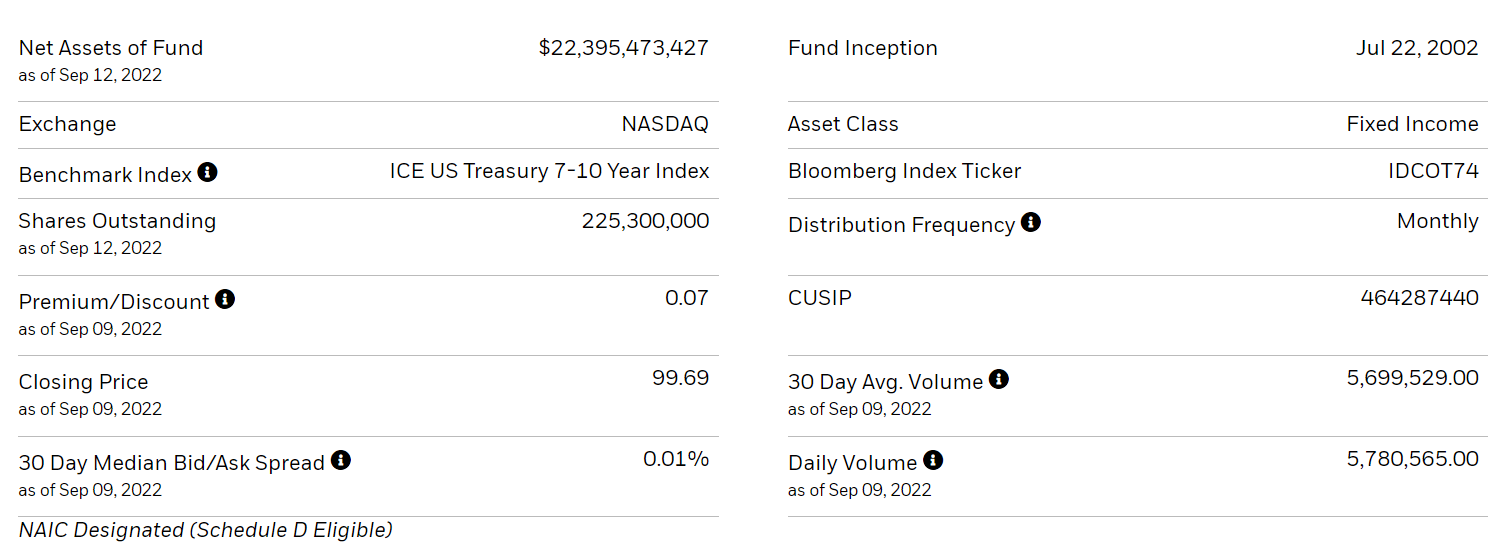
Task: Click the info icon beside Benchmark Index
Action: pos(207,172)
